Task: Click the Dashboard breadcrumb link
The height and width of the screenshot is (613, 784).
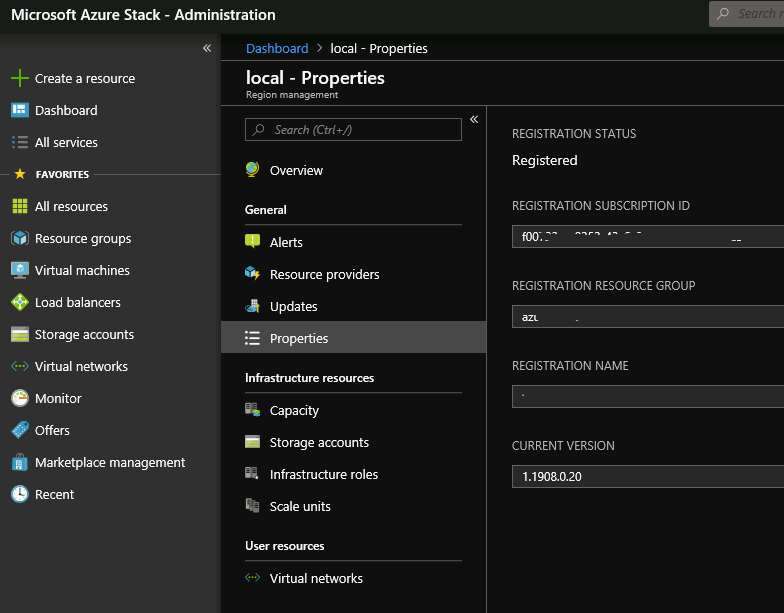Action: (x=277, y=48)
